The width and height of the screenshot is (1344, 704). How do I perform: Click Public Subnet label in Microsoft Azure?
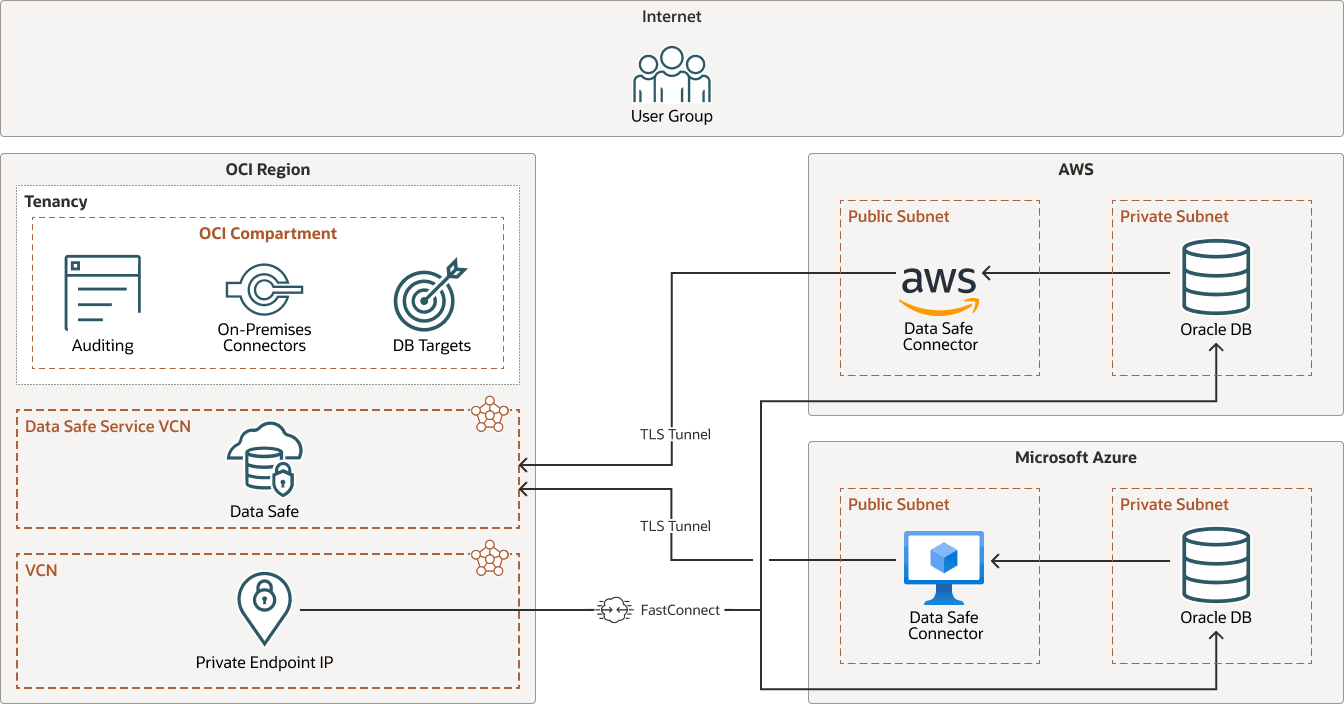pyautogui.click(x=899, y=504)
